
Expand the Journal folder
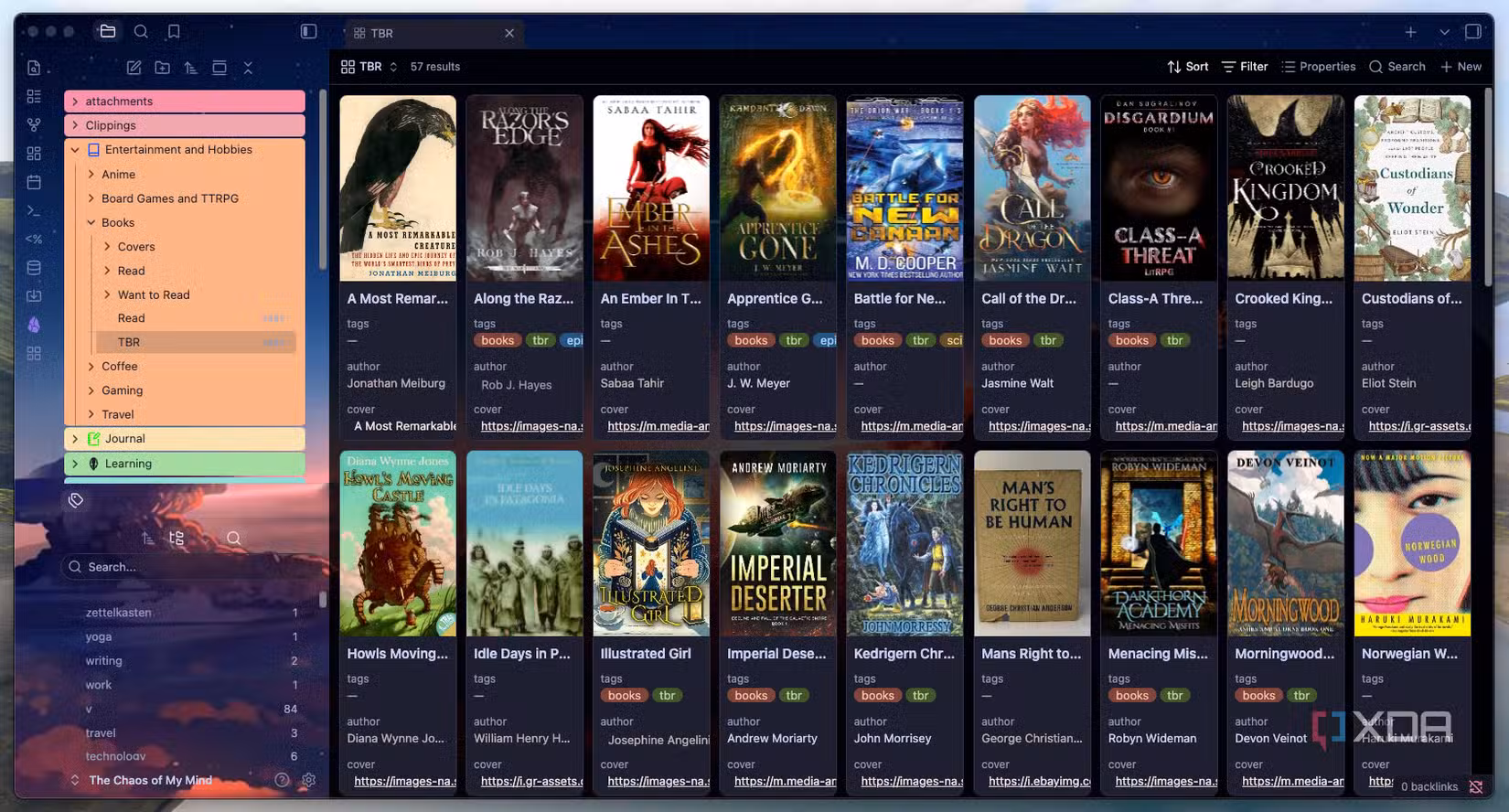pyautogui.click(x=185, y=439)
